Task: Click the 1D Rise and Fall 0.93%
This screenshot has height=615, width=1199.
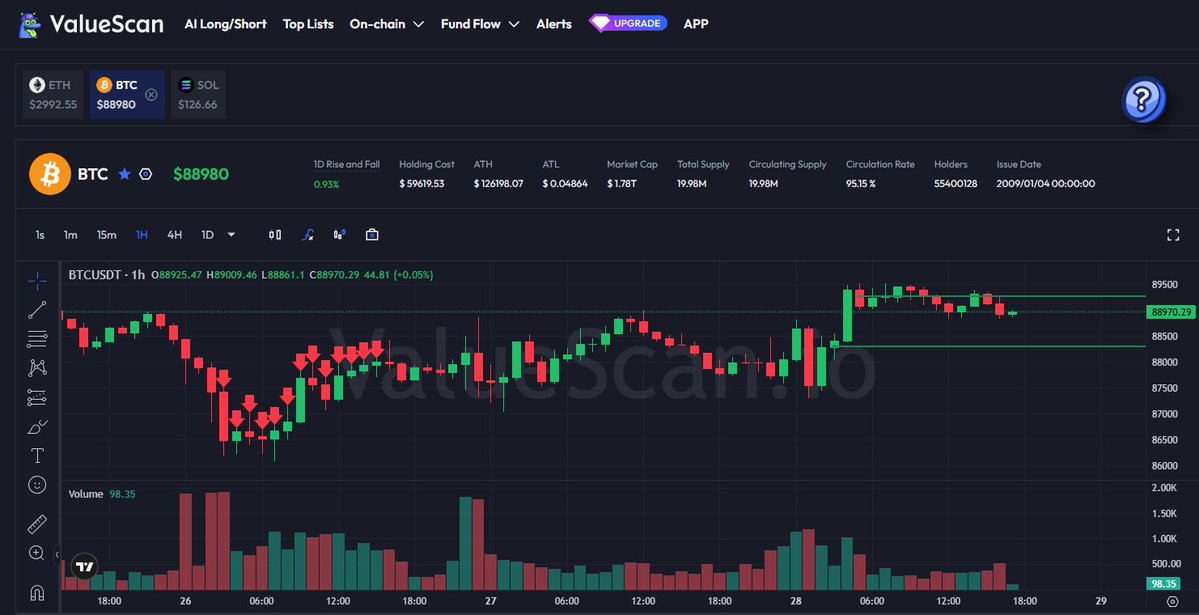Action: [327, 184]
